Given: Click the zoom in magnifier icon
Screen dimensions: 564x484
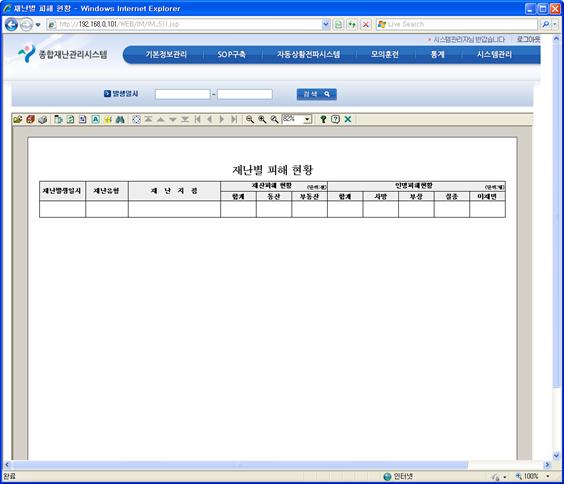Looking at the screenshot, I should 262,119.
